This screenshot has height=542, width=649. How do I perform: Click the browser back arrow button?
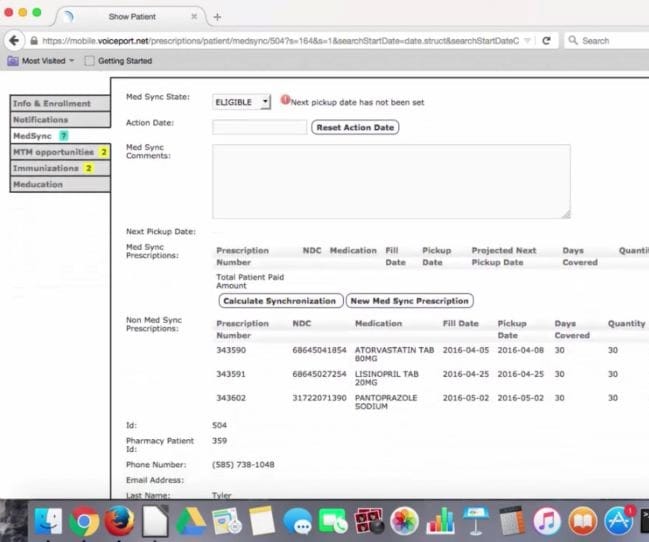point(14,41)
